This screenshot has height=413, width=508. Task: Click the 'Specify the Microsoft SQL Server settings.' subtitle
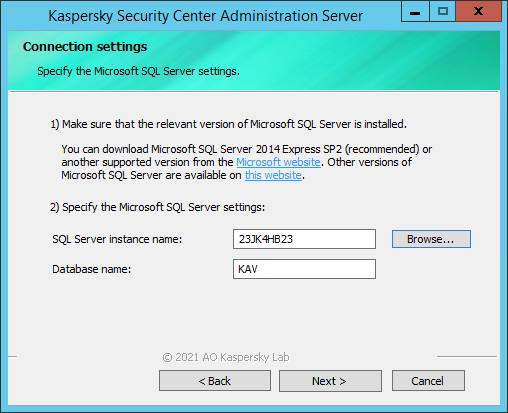[x=138, y=71]
